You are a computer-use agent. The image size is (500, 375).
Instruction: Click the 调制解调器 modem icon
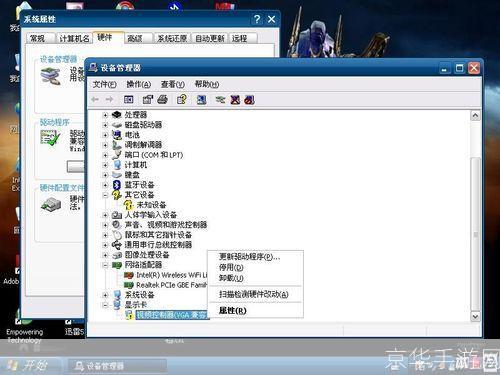pyautogui.click(x=117, y=145)
